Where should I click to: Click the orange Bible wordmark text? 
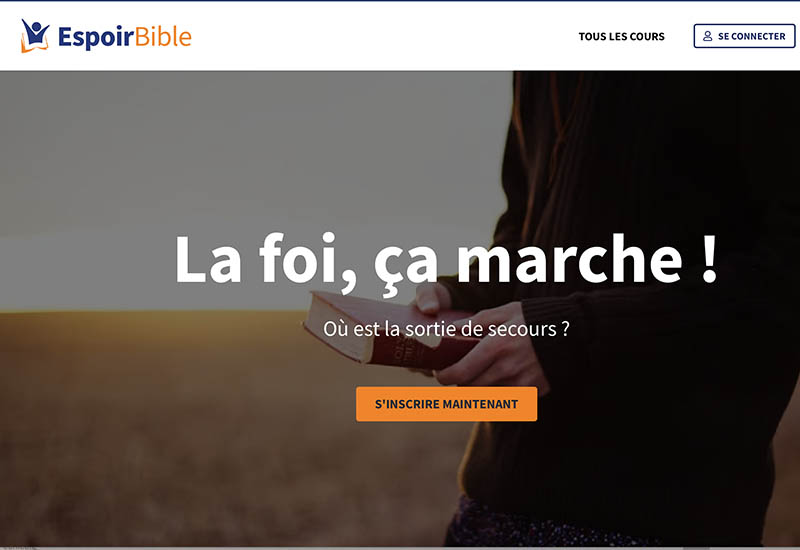(x=163, y=36)
